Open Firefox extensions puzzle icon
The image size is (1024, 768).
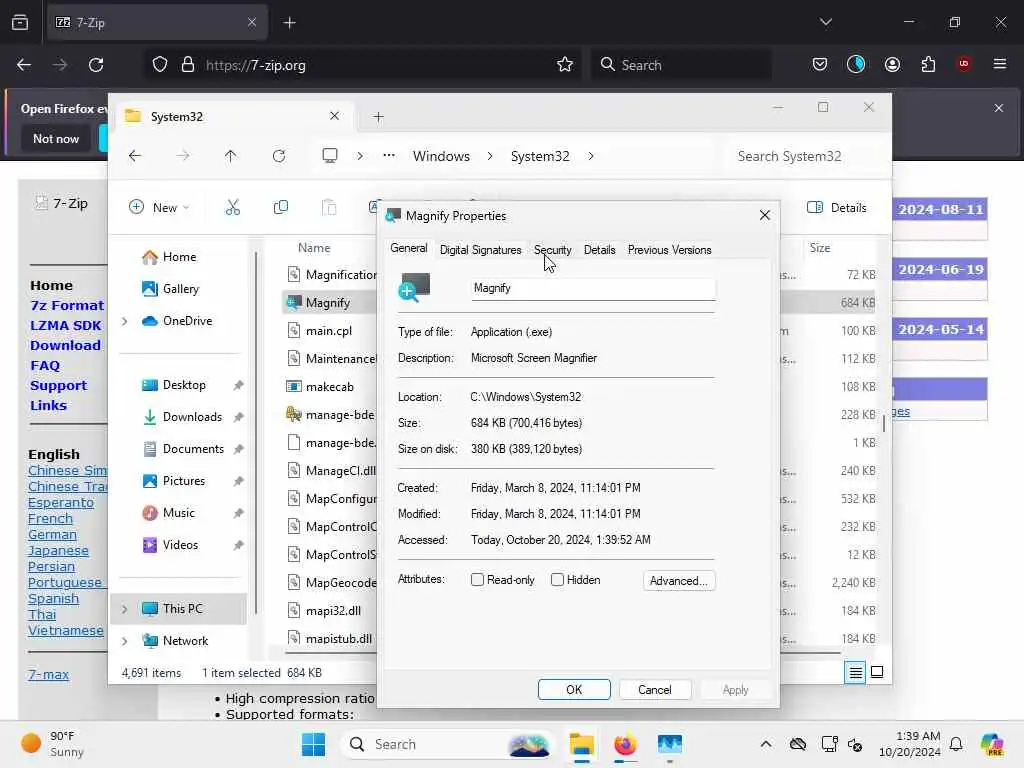click(x=928, y=65)
